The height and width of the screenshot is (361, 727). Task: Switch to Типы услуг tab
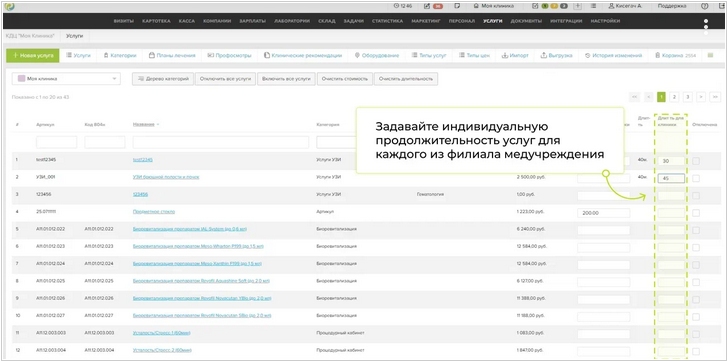[x=429, y=56]
